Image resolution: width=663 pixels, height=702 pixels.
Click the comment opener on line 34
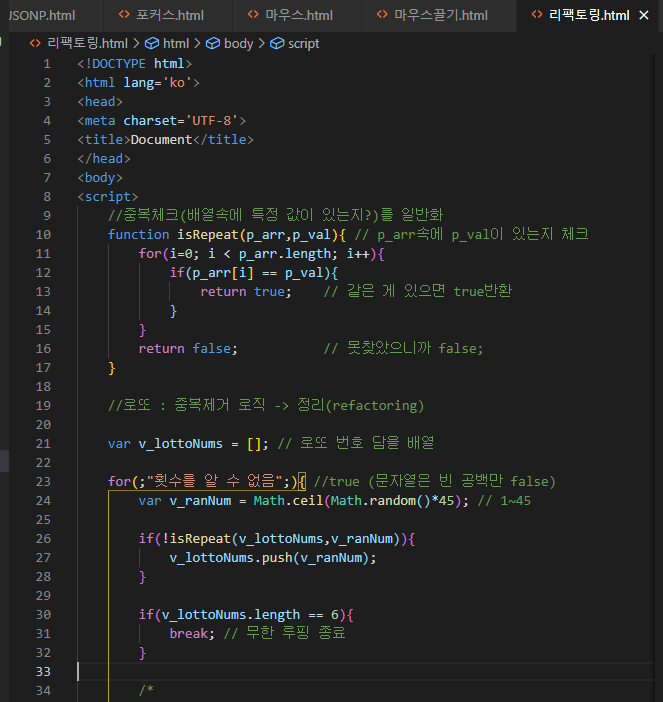[x=146, y=690]
